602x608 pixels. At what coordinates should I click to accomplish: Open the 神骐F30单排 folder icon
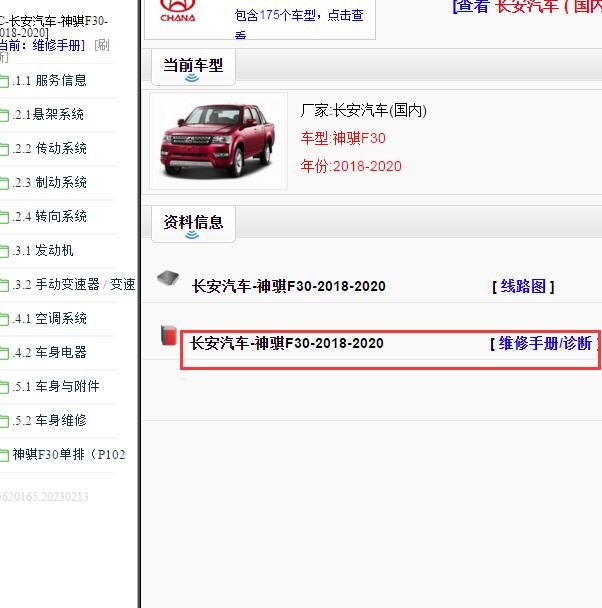click(x=4, y=455)
